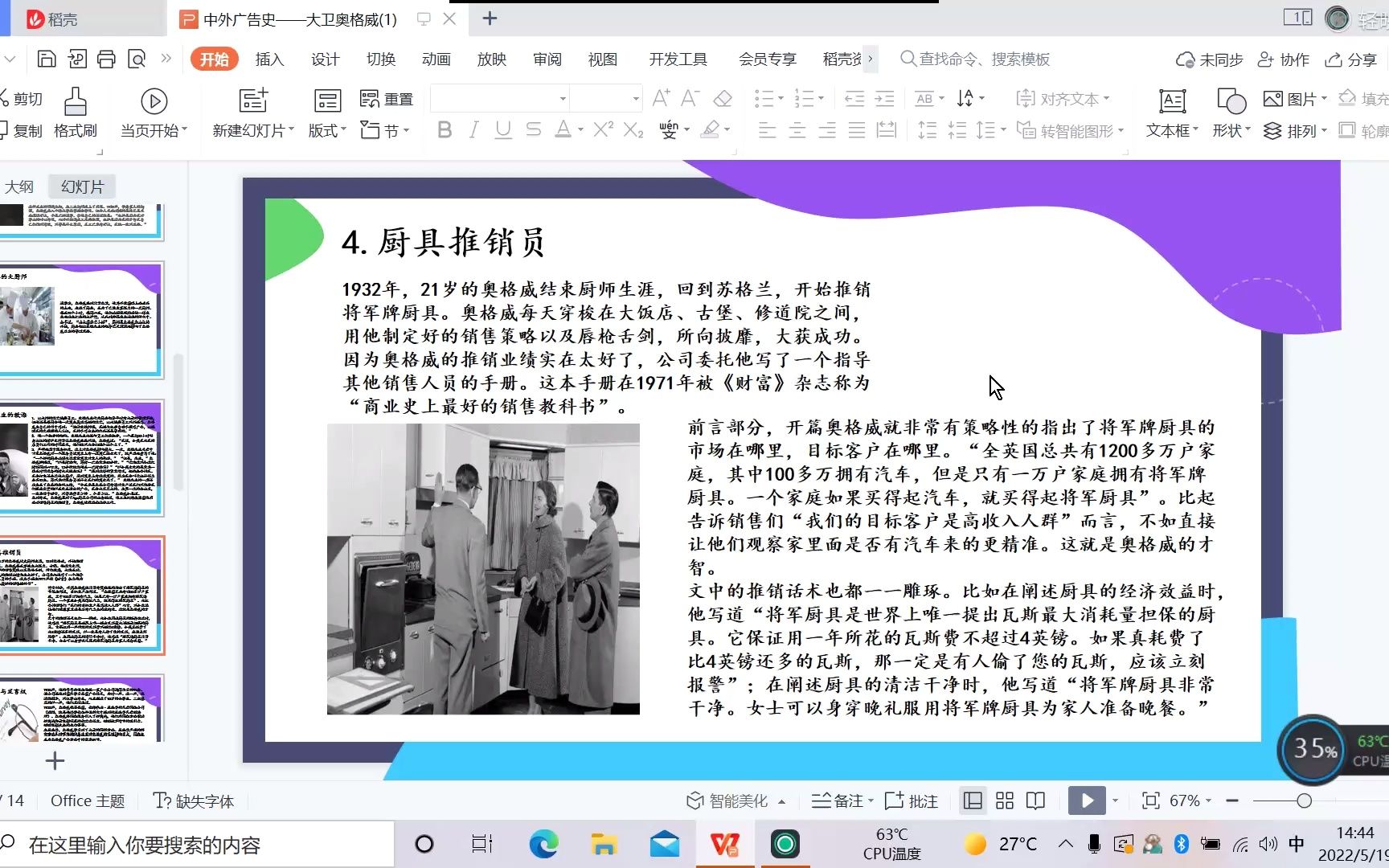This screenshot has width=1389, height=868.
Task: Click Increase Indent icon
Action: point(884,99)
